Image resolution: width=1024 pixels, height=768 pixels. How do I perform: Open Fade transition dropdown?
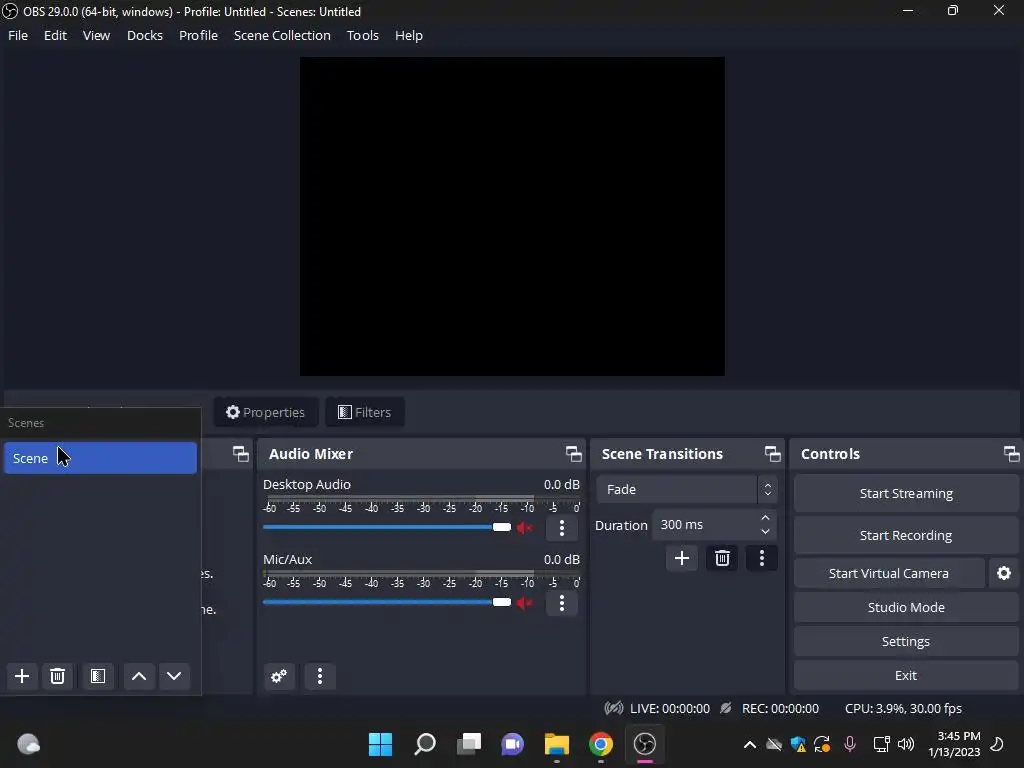[x=686, y=489]
